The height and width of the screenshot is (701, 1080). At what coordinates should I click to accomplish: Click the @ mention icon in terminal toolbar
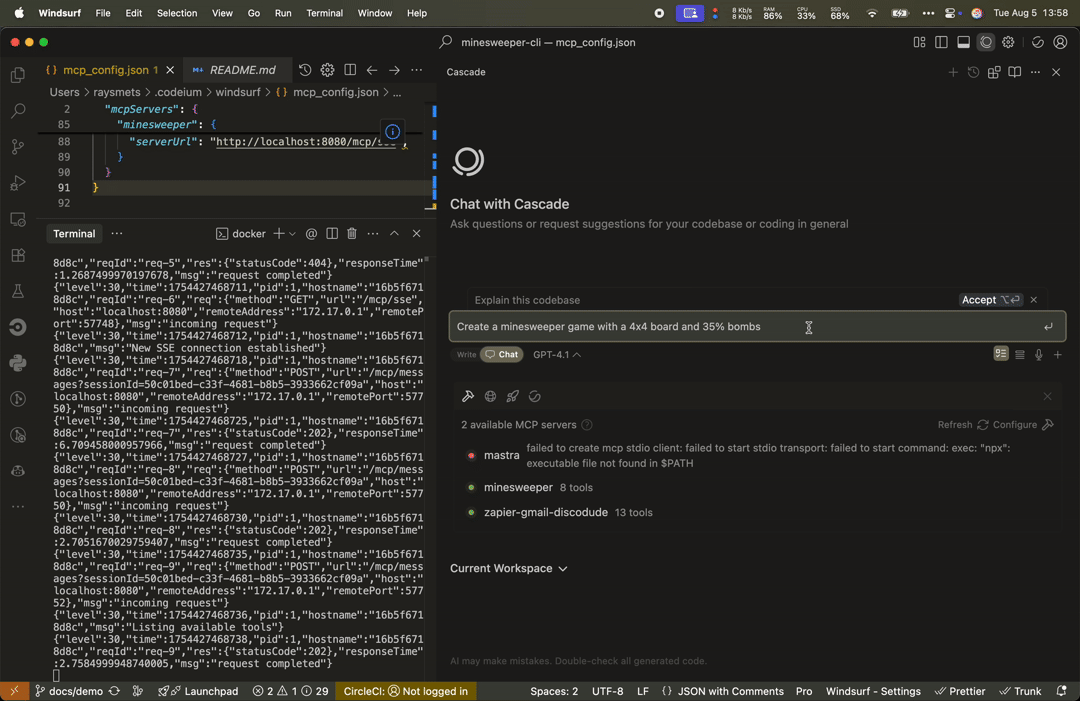[311, 234]
